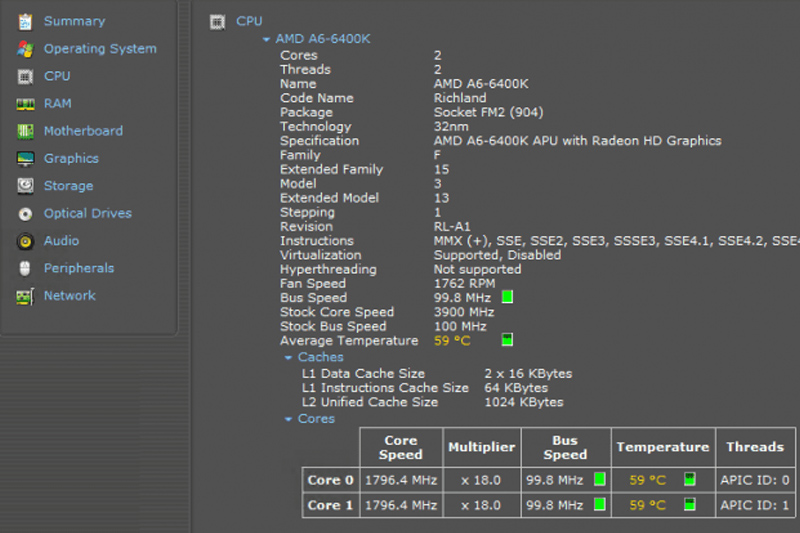Click the Caches heading label
Viewport: 800px width, 533px height.
320,357
